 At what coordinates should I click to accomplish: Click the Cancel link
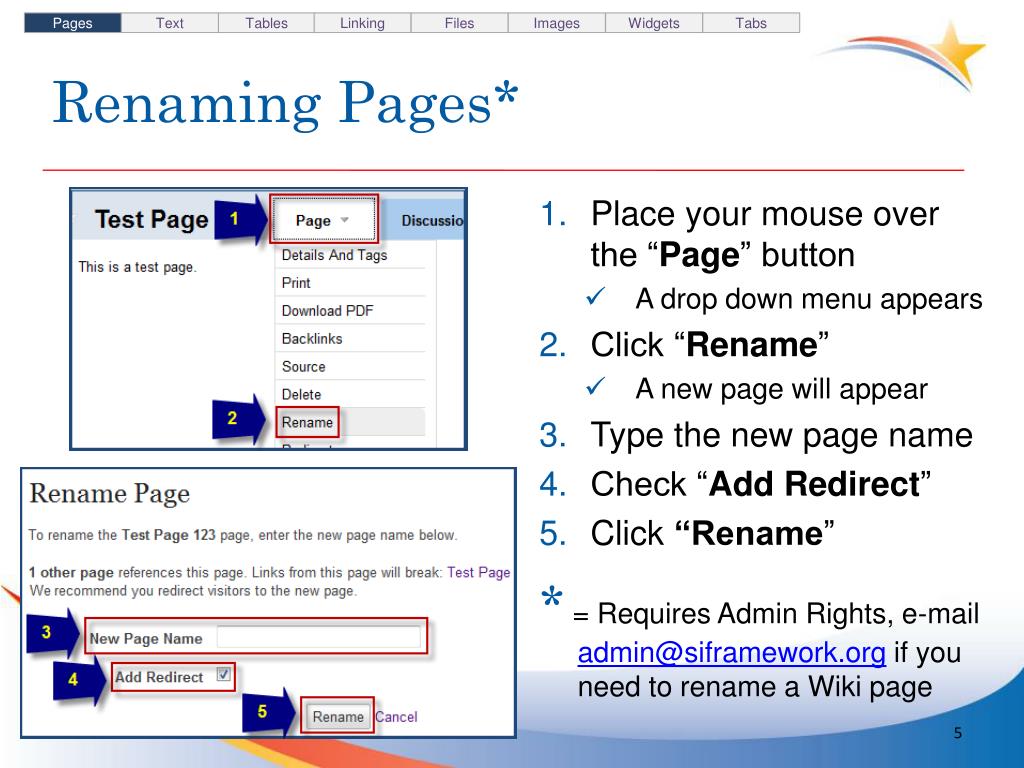(x=396, y=717)
